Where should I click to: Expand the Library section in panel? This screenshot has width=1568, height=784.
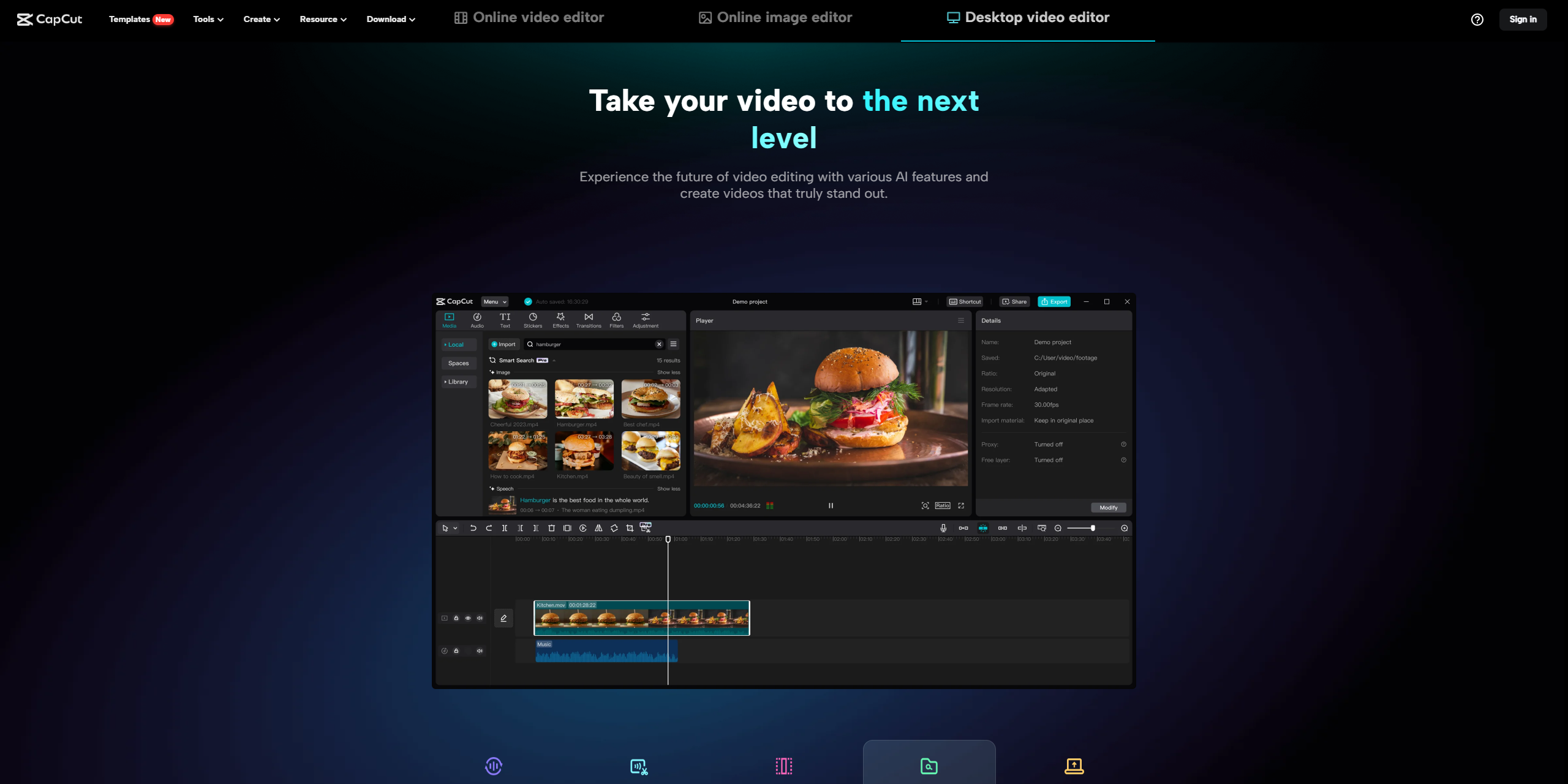[x=459, y=381]
